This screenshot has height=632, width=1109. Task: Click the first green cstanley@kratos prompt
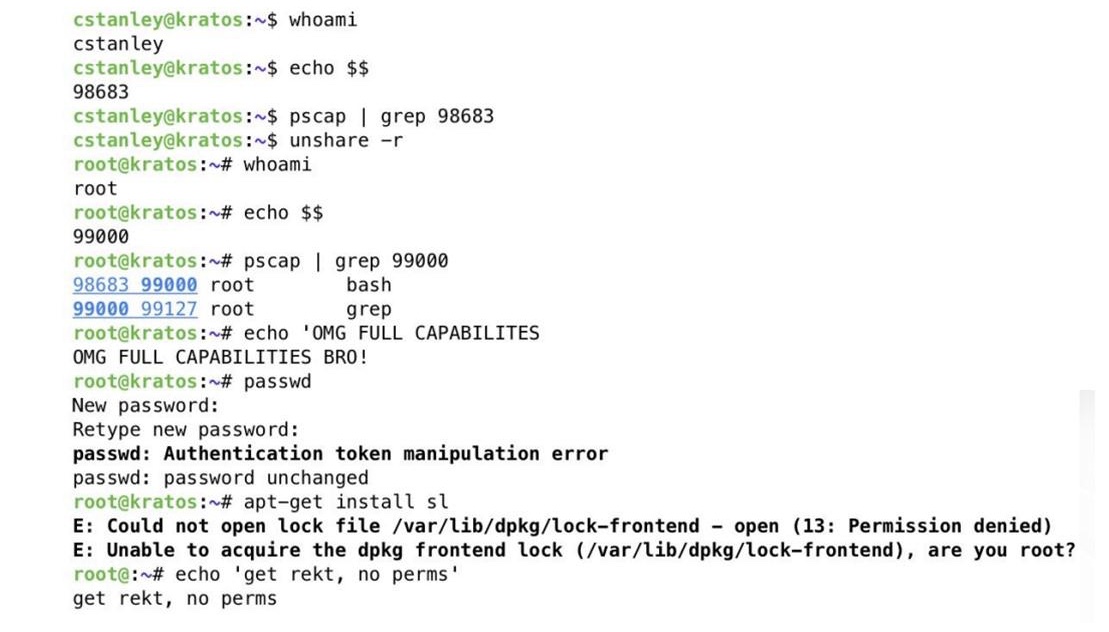pyautogui.click(x=158, y=20)
